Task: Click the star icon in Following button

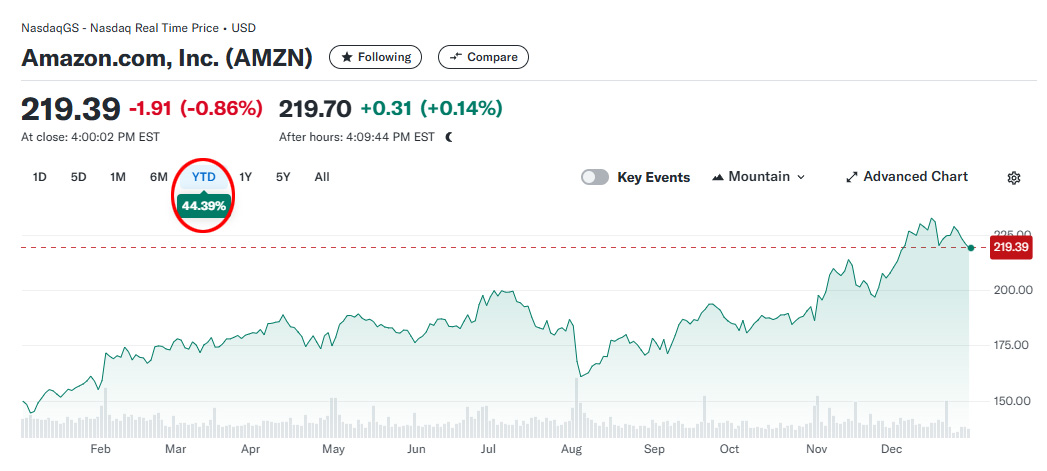Action: click(x=347, y=57)
